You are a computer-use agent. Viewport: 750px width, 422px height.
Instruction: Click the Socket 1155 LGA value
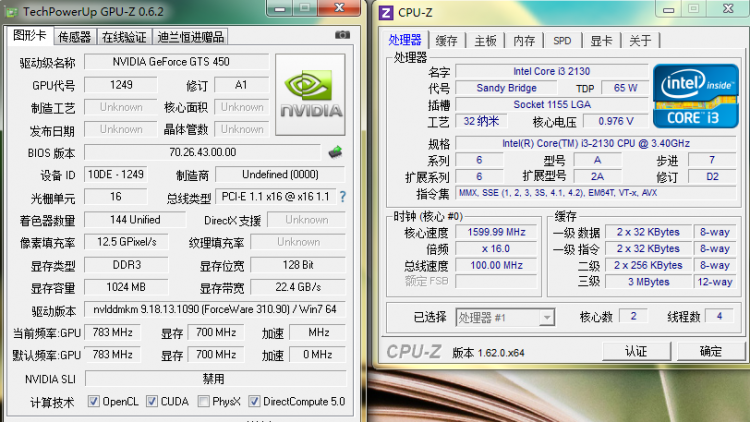pos(551,104)
